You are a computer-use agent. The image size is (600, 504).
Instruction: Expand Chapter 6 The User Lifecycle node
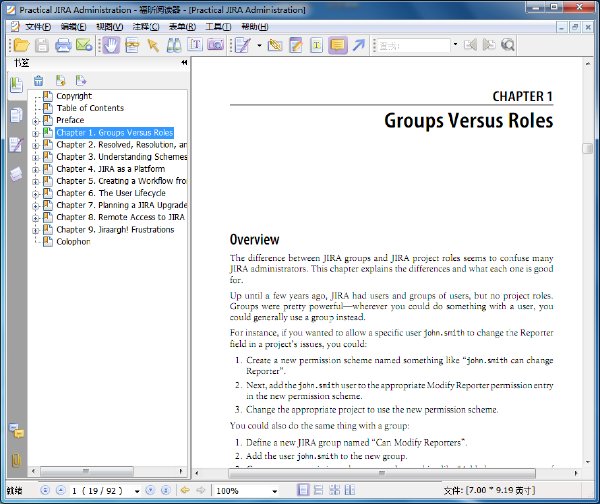coord(36,194)
